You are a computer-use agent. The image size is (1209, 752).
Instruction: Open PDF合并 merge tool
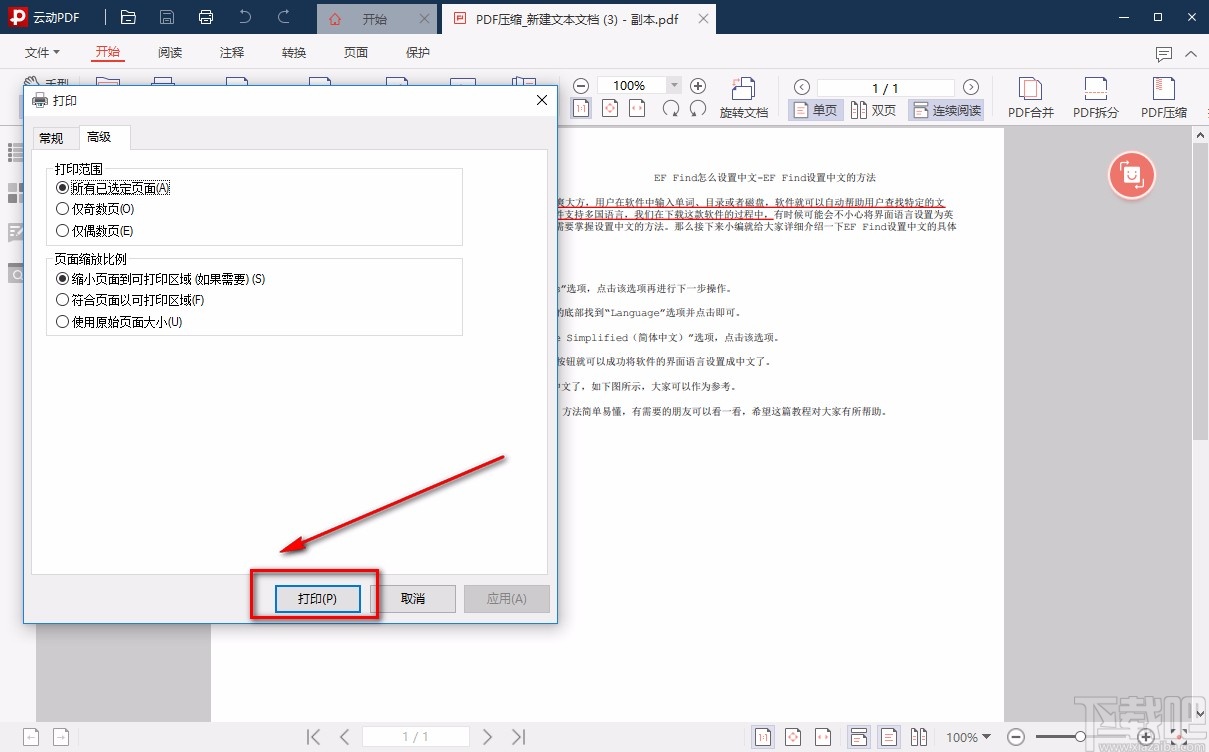point(1030,98)
